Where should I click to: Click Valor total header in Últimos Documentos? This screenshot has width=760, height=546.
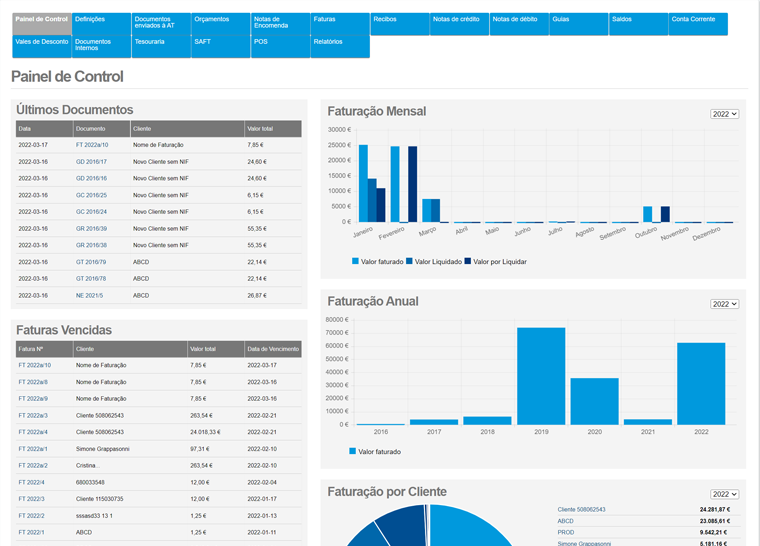tap(273, 129)
